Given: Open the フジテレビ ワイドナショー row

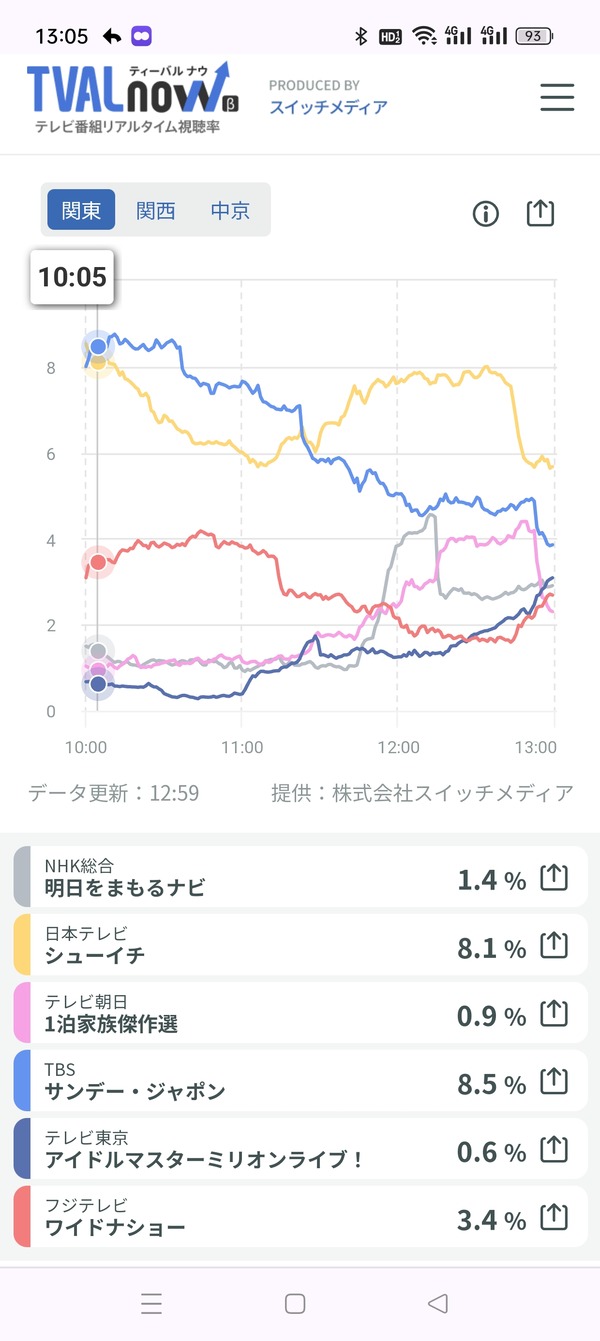Looking at the screenshot, I should point(300,1217).
